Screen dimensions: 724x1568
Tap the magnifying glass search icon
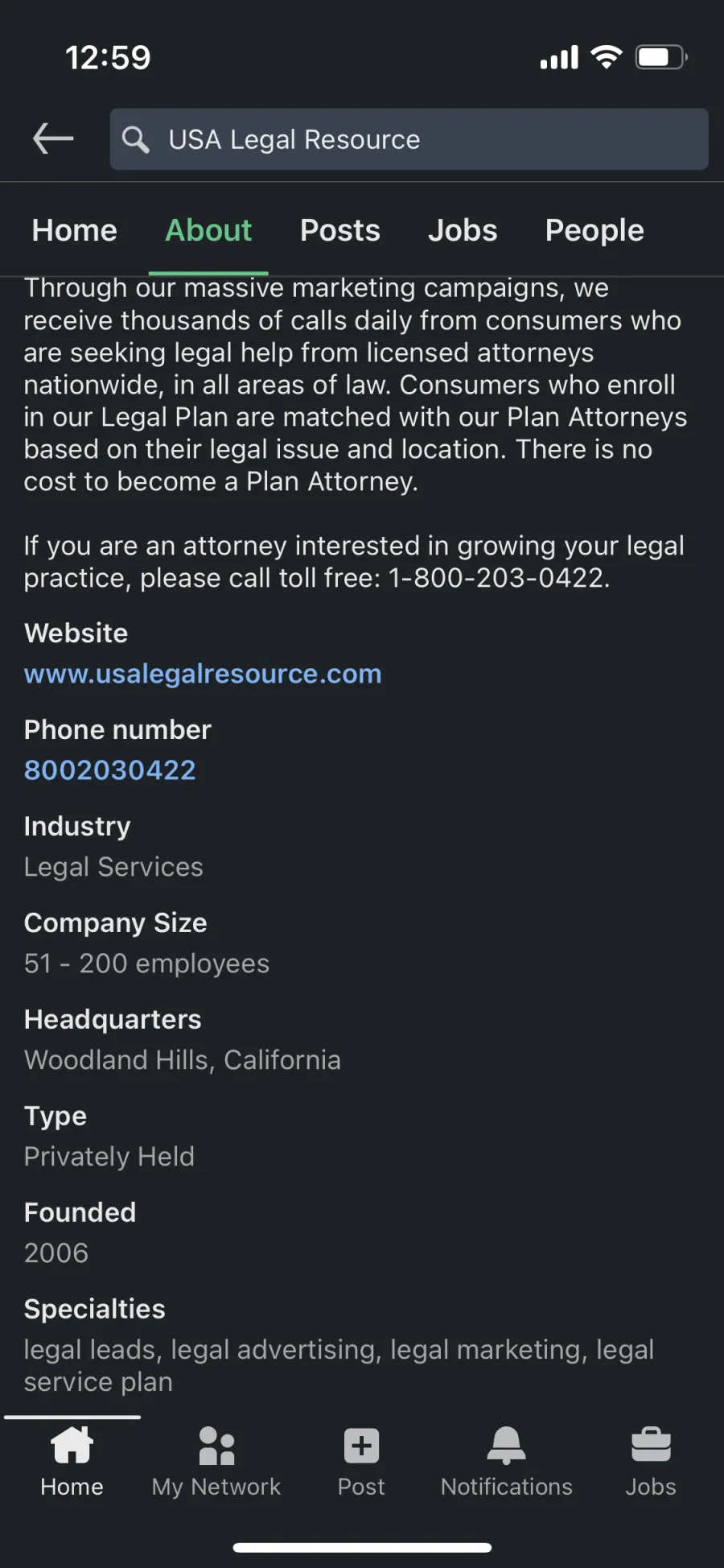[x=135, y=139]
